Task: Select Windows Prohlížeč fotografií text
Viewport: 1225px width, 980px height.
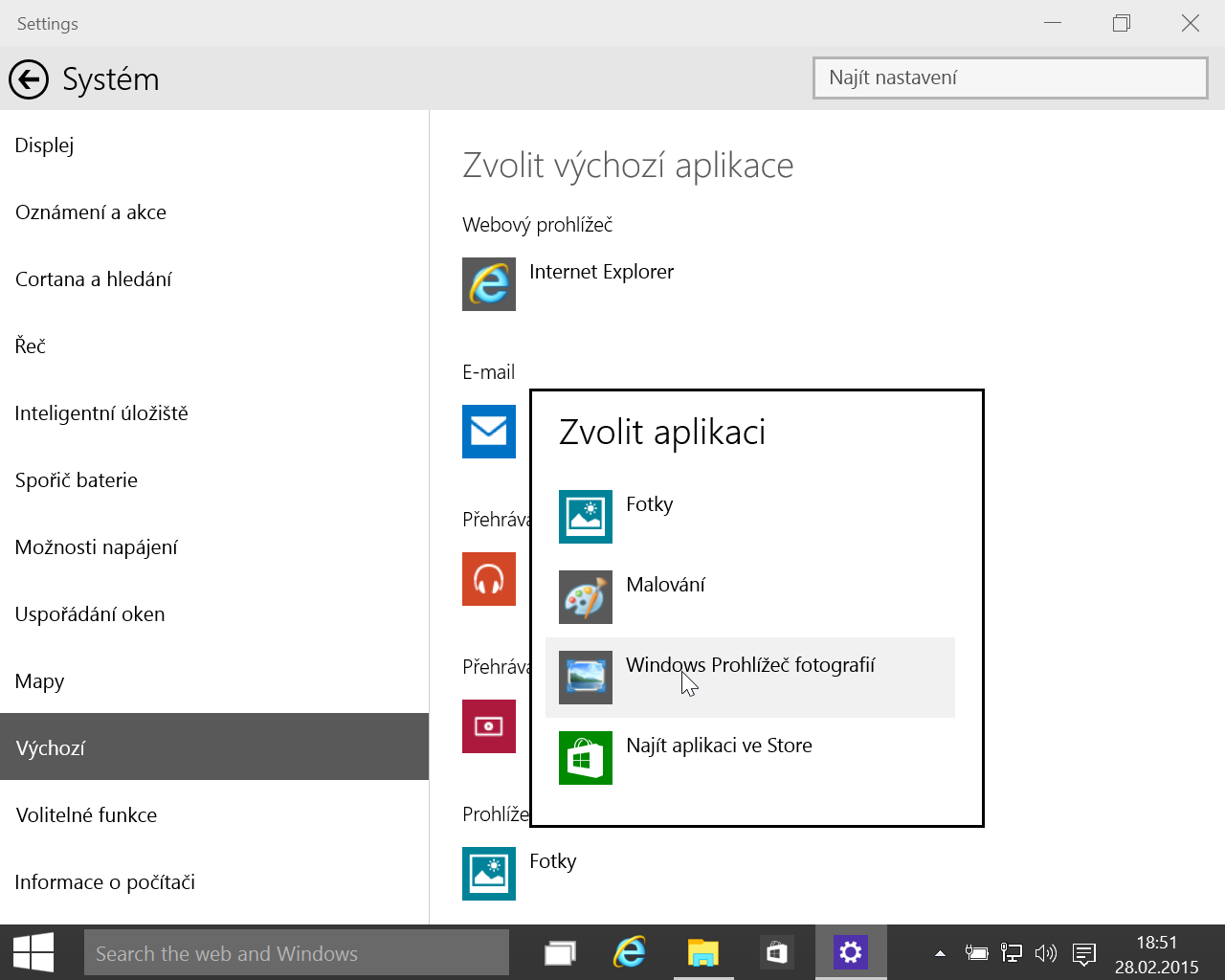Action: [750, 665]
